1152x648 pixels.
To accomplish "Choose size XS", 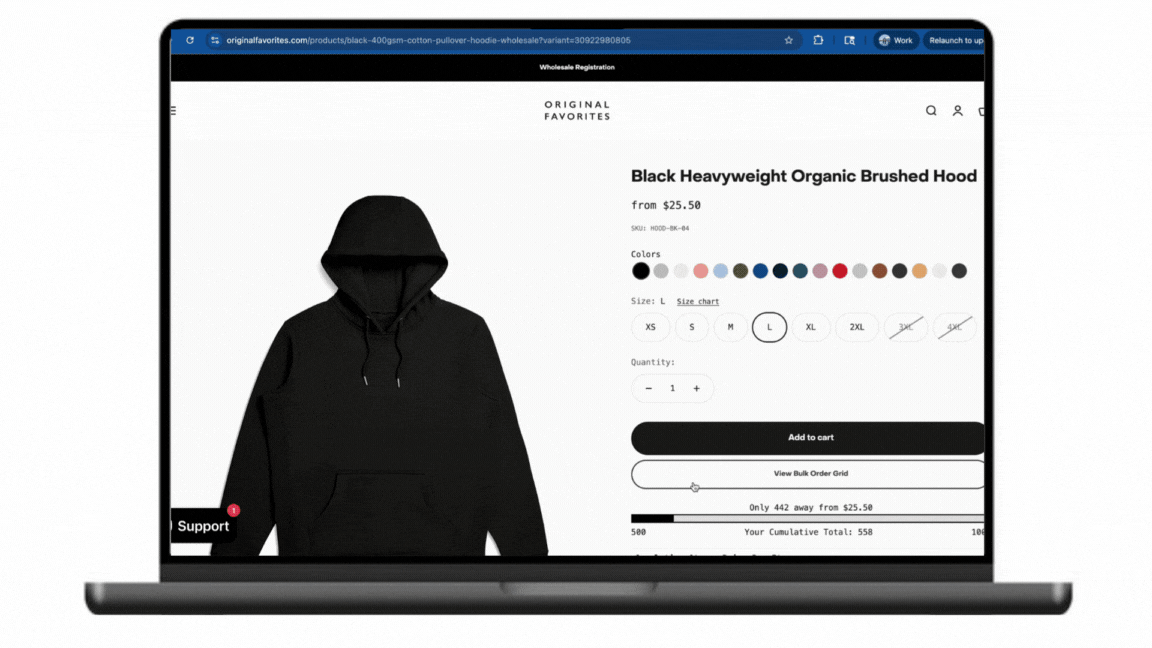I will (650, 327).
